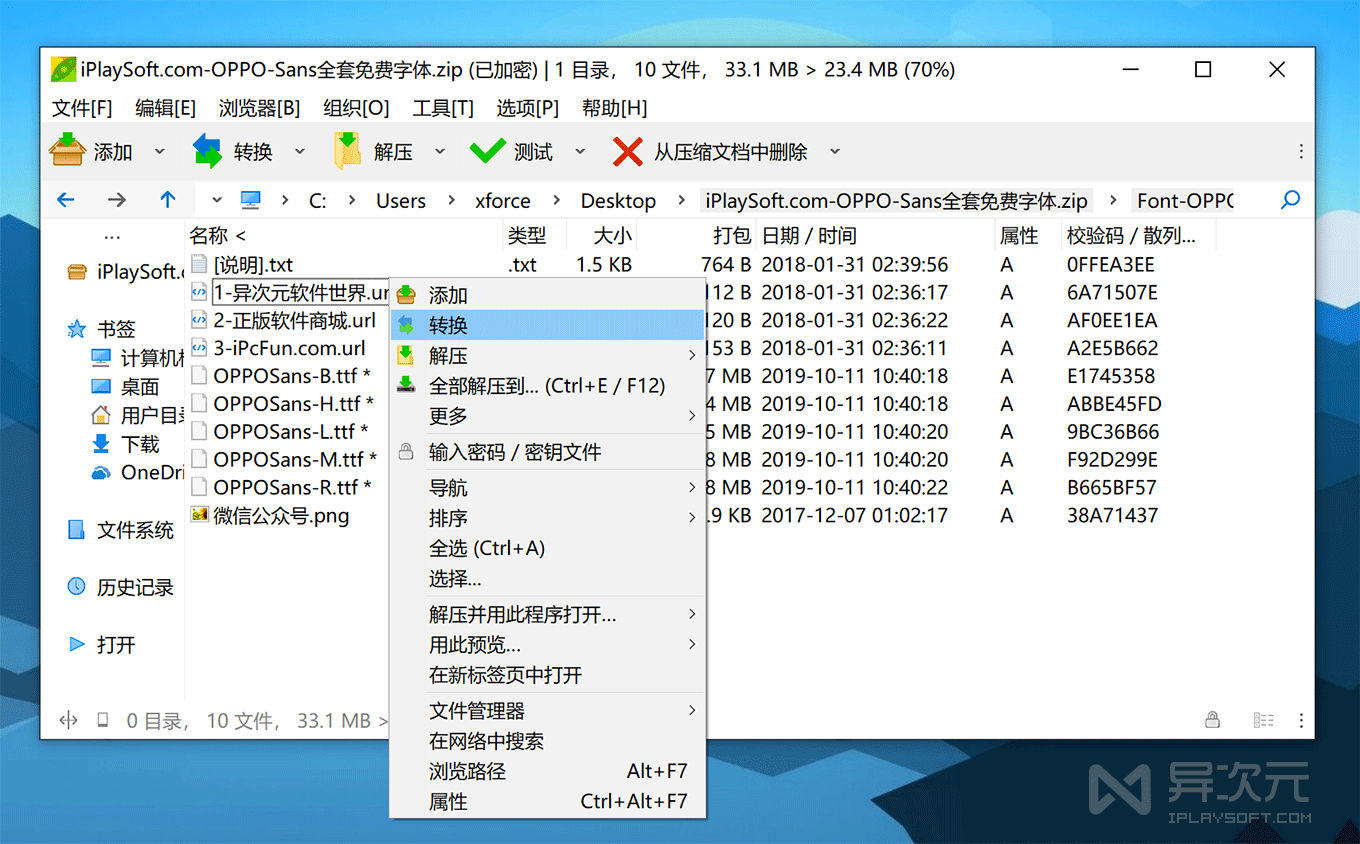The image size is (1360, 844).
Task: Click the 解压 (Extract) toolbar icon
Action: tap(350, 150)
